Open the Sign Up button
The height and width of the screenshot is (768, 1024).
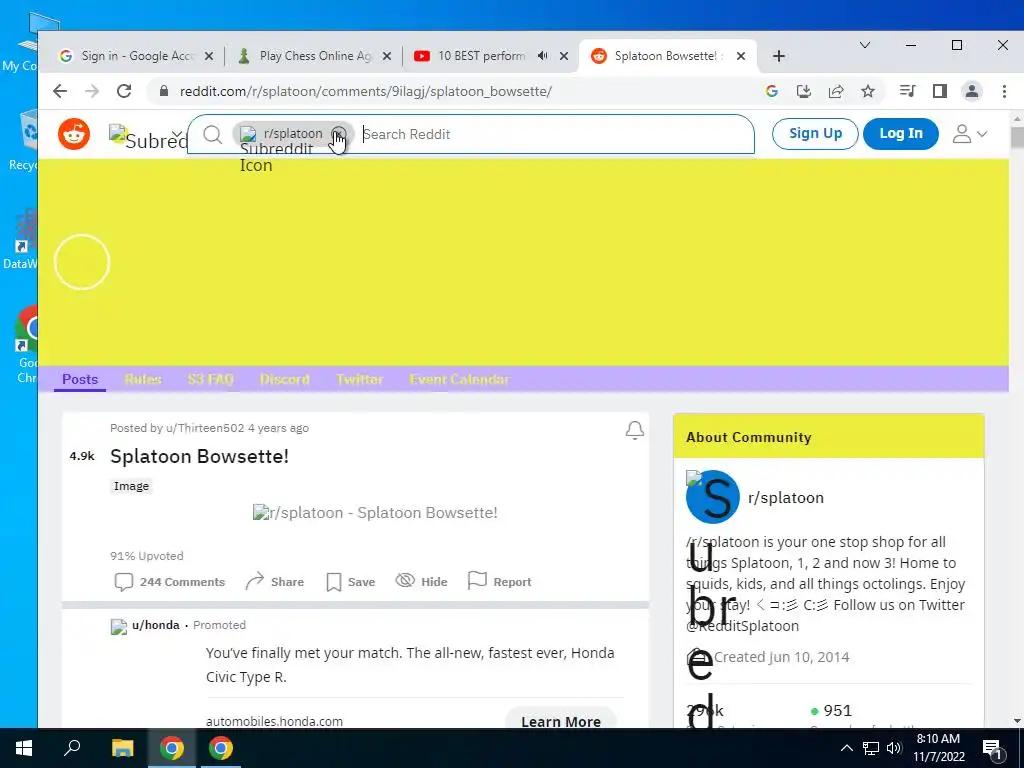(815, 133)
